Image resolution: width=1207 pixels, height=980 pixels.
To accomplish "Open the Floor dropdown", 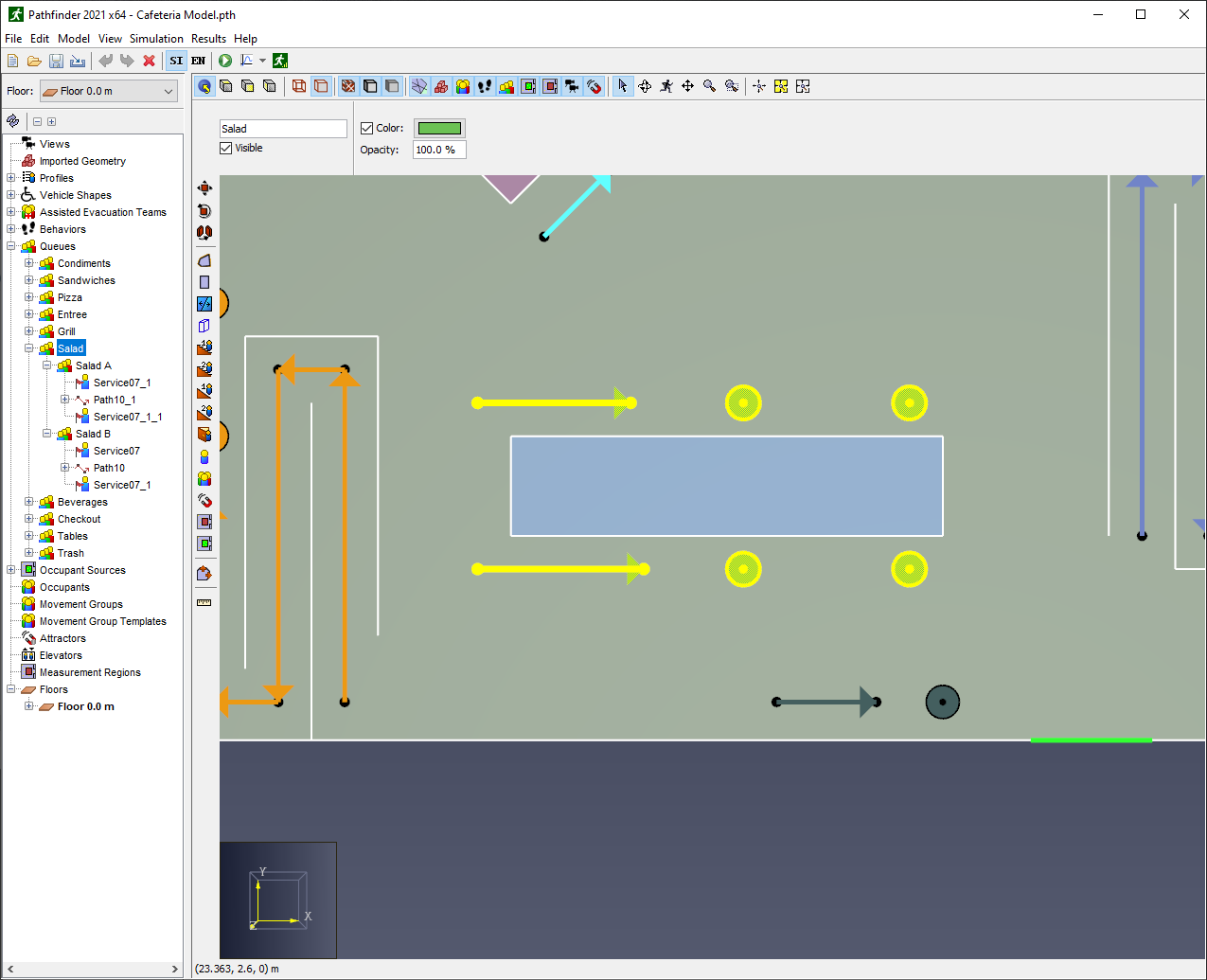I will click(x=108, y=91).
